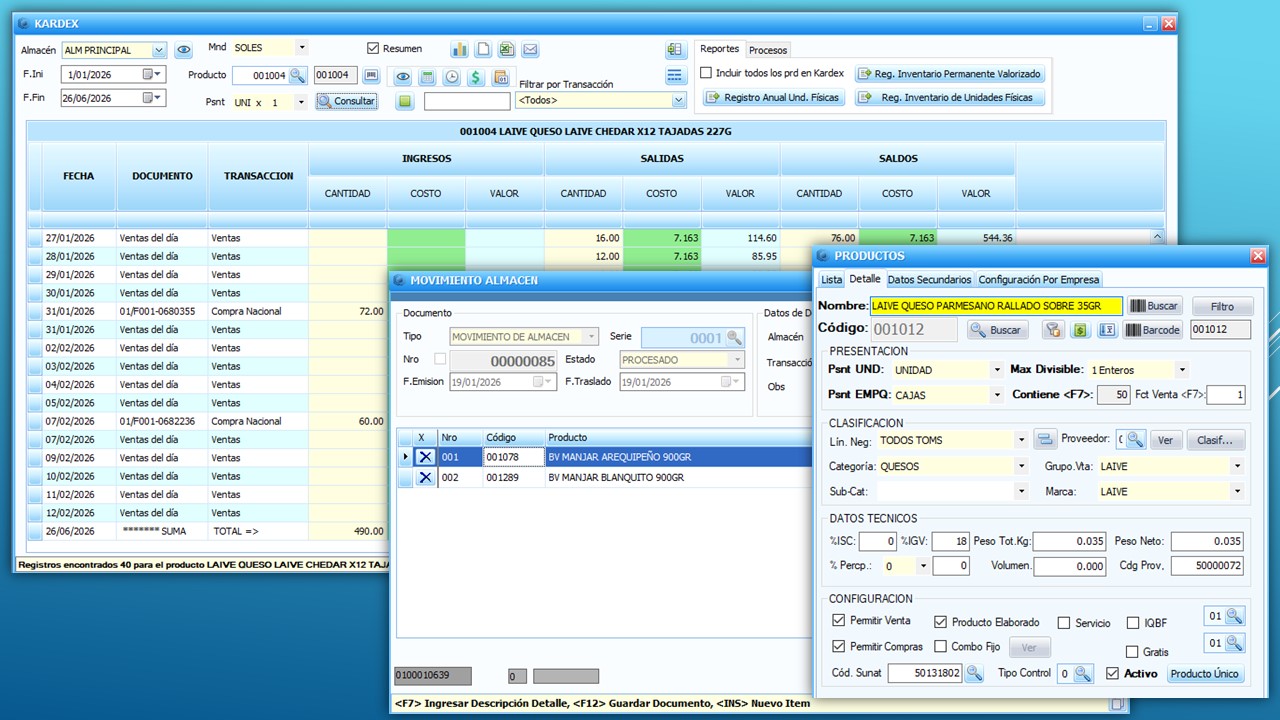The image size is (1280, 720).
Task: Click the Excel export icon in Kardex
Action: click(x=507, y=49)
